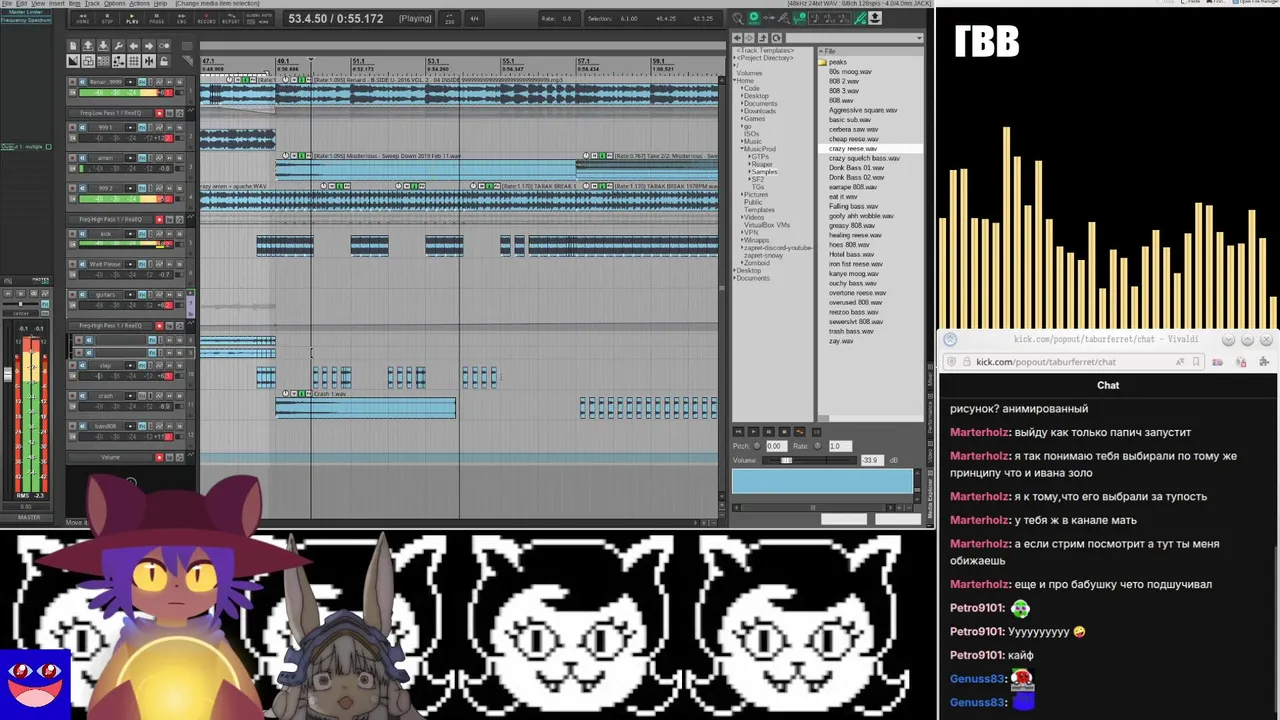The image size is (1280, 720).
Task: Click the Frequency Spectrum item top-left
Action: point(27,20)
